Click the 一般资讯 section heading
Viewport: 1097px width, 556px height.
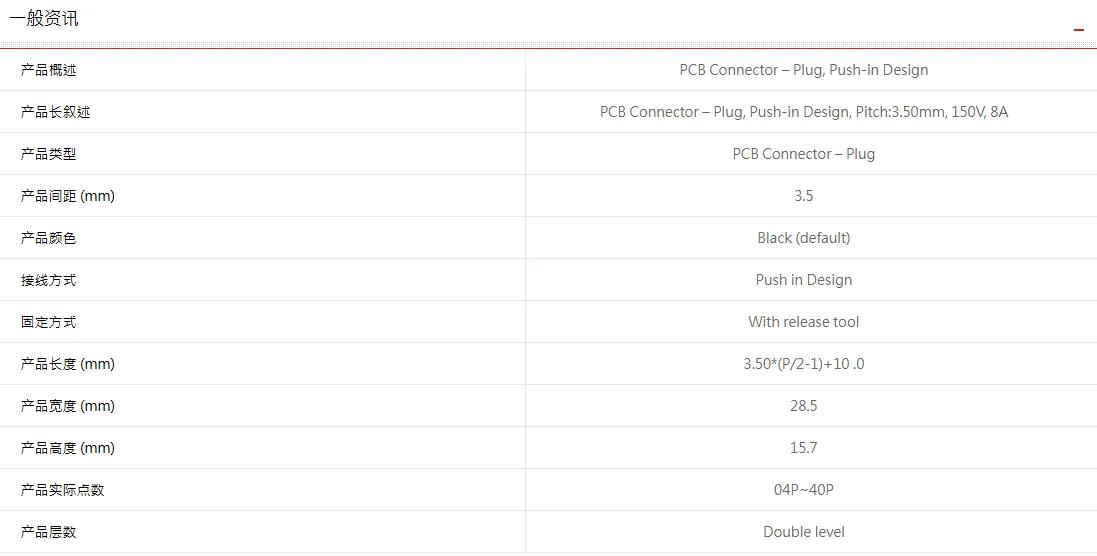pos(43,19)
